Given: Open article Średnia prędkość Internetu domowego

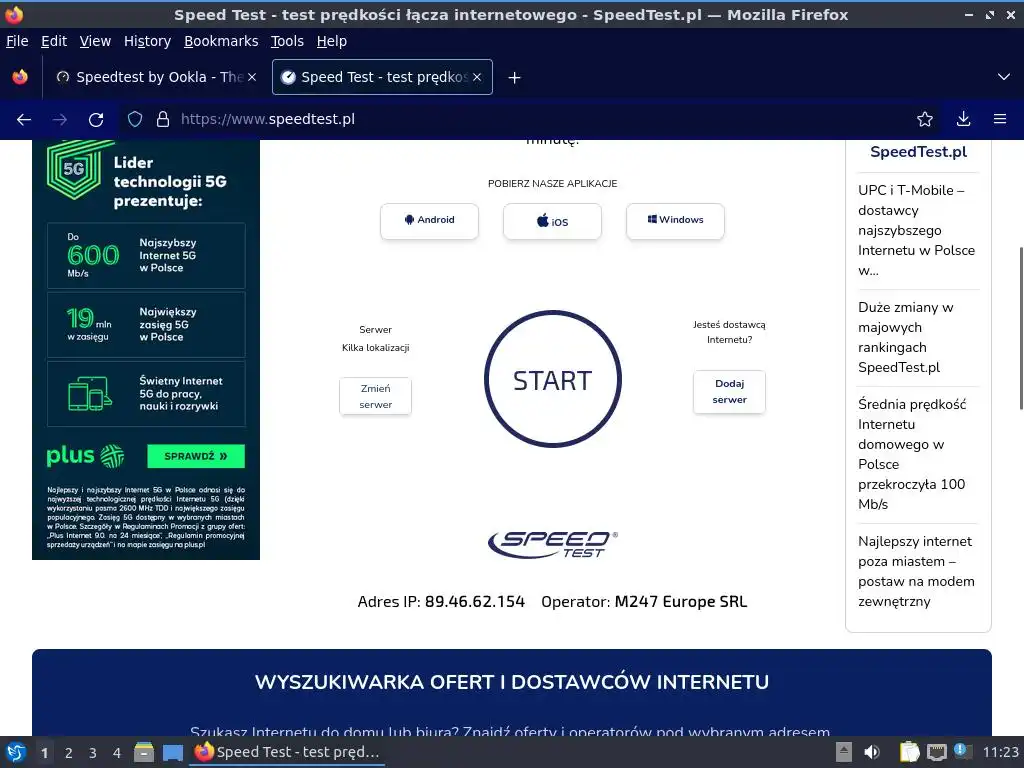Looking at the screenshot, I should point(912,454).
